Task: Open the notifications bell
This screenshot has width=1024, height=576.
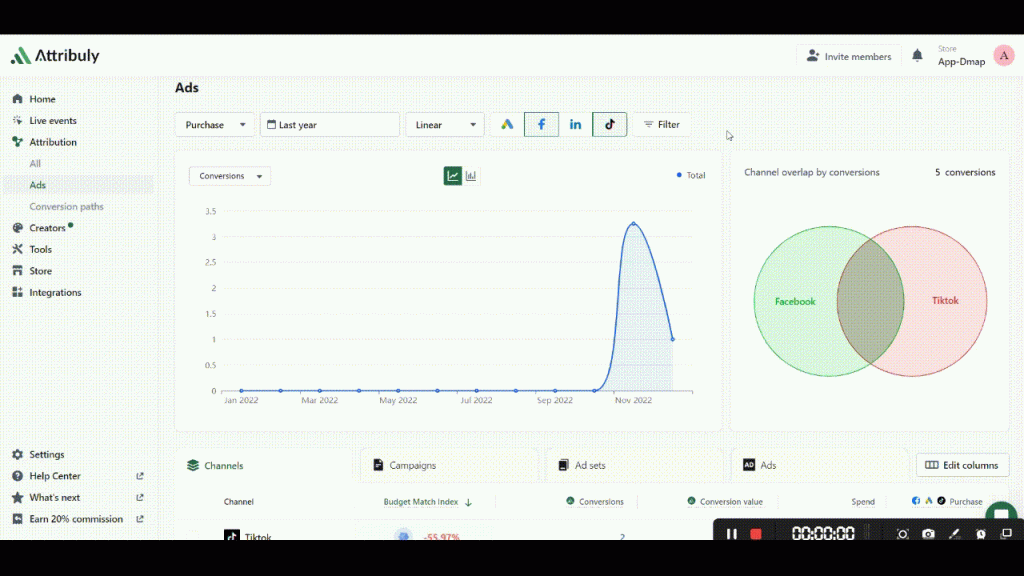Action: point(917,56)
